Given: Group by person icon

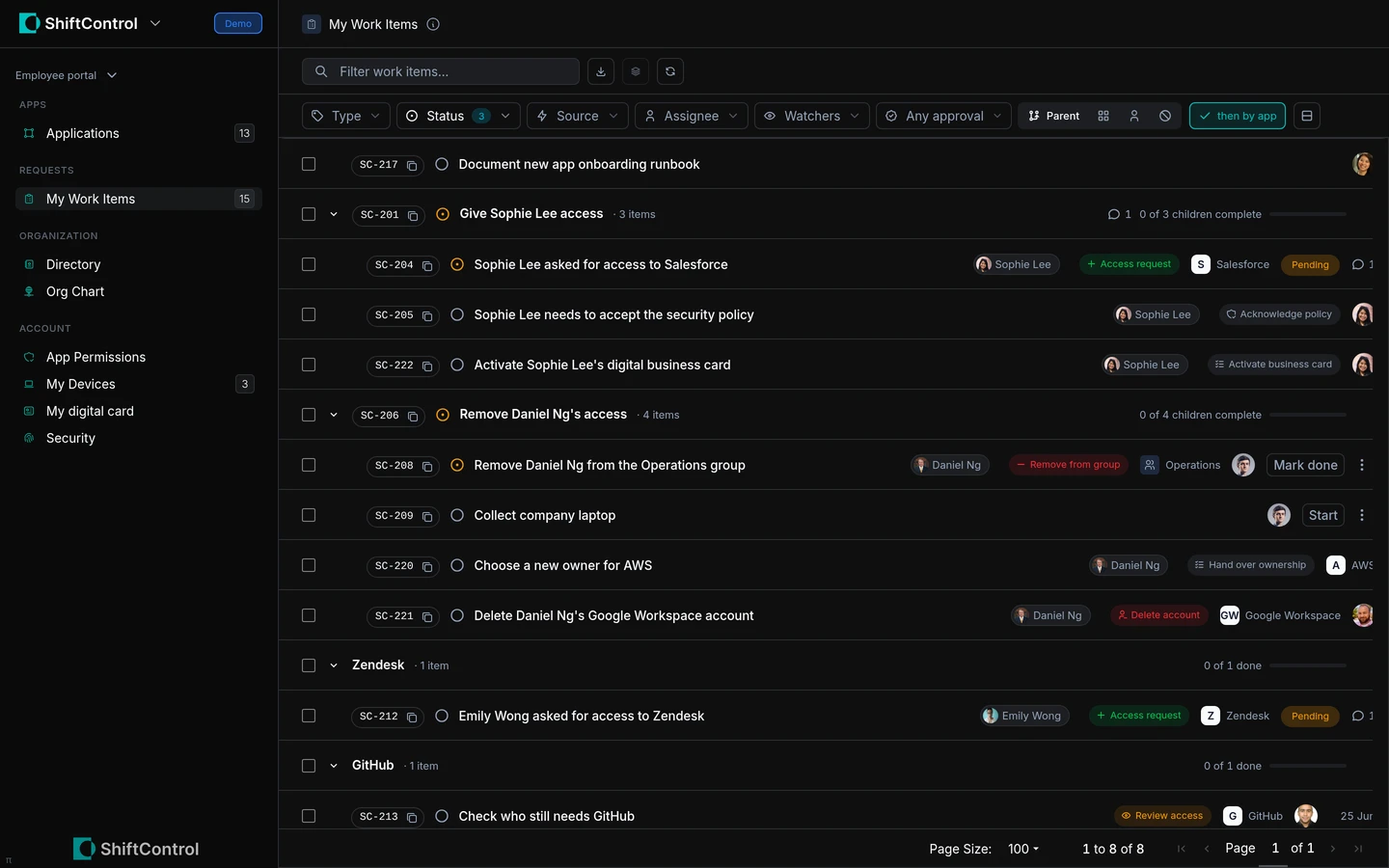Looking at the screenshot, I should click(1134, 116).
